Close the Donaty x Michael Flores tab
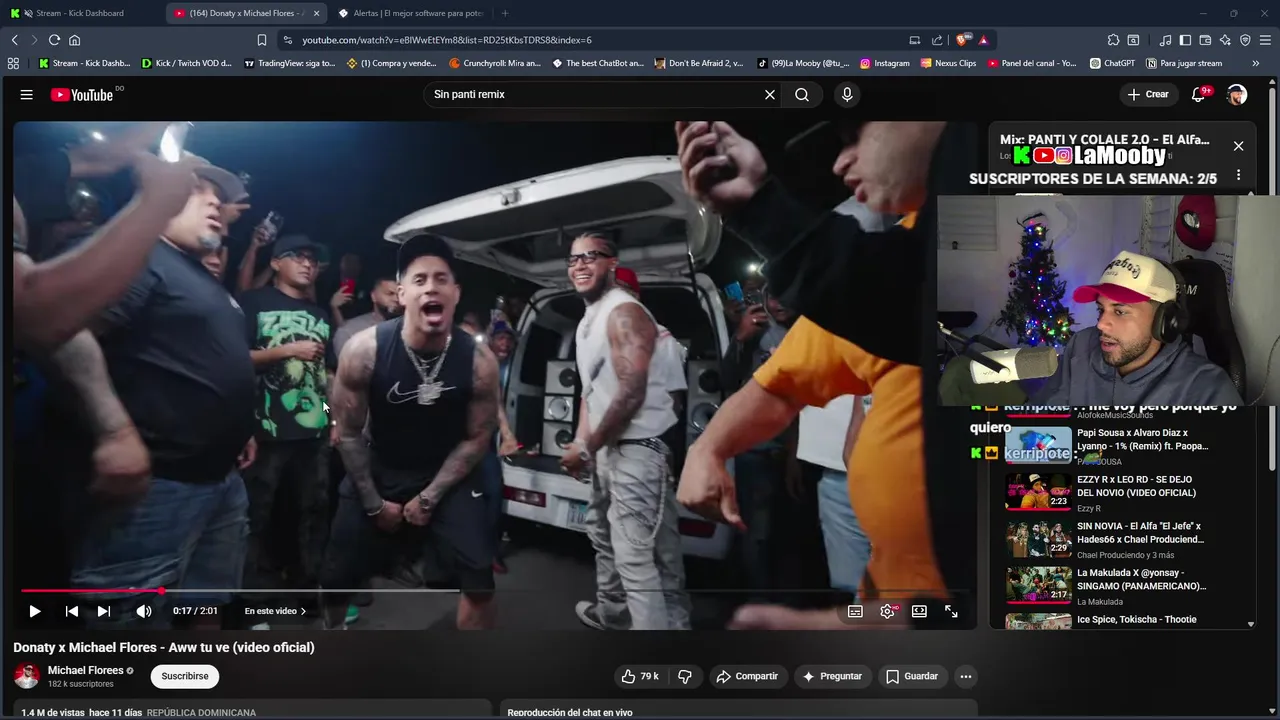Image resolution: width=1280 pixels, height=720 pixels. tap(317, 13)
